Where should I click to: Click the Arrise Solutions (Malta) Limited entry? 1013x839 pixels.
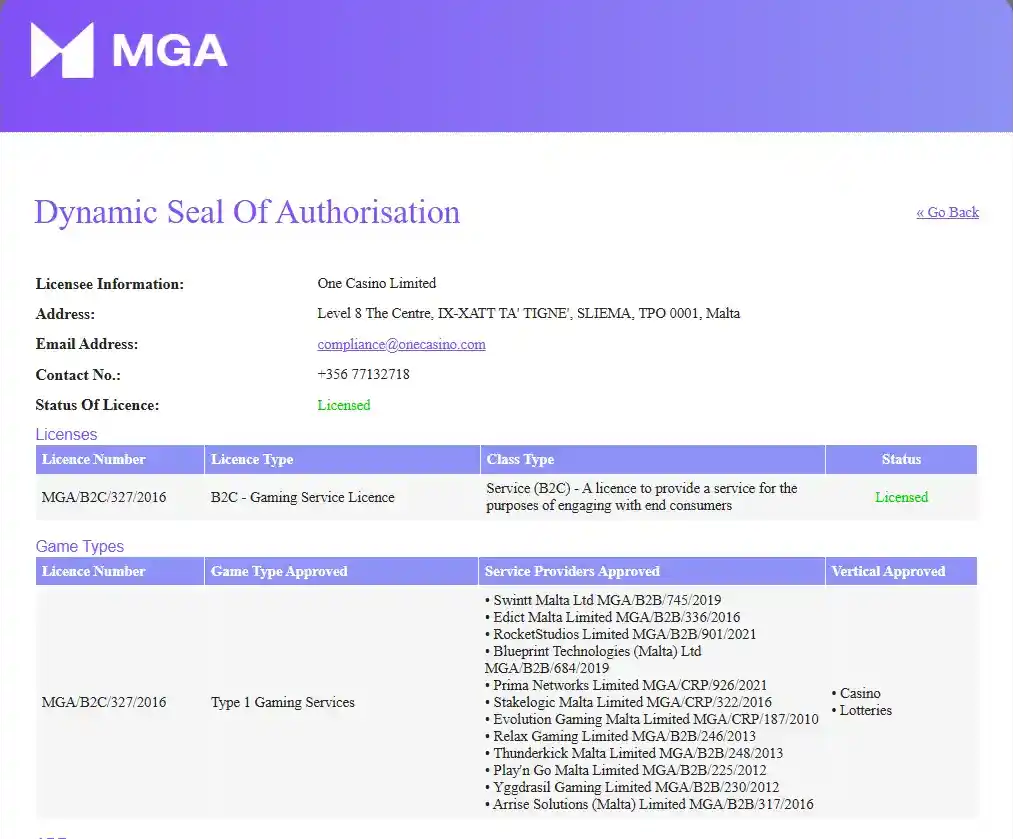[649, 804]
